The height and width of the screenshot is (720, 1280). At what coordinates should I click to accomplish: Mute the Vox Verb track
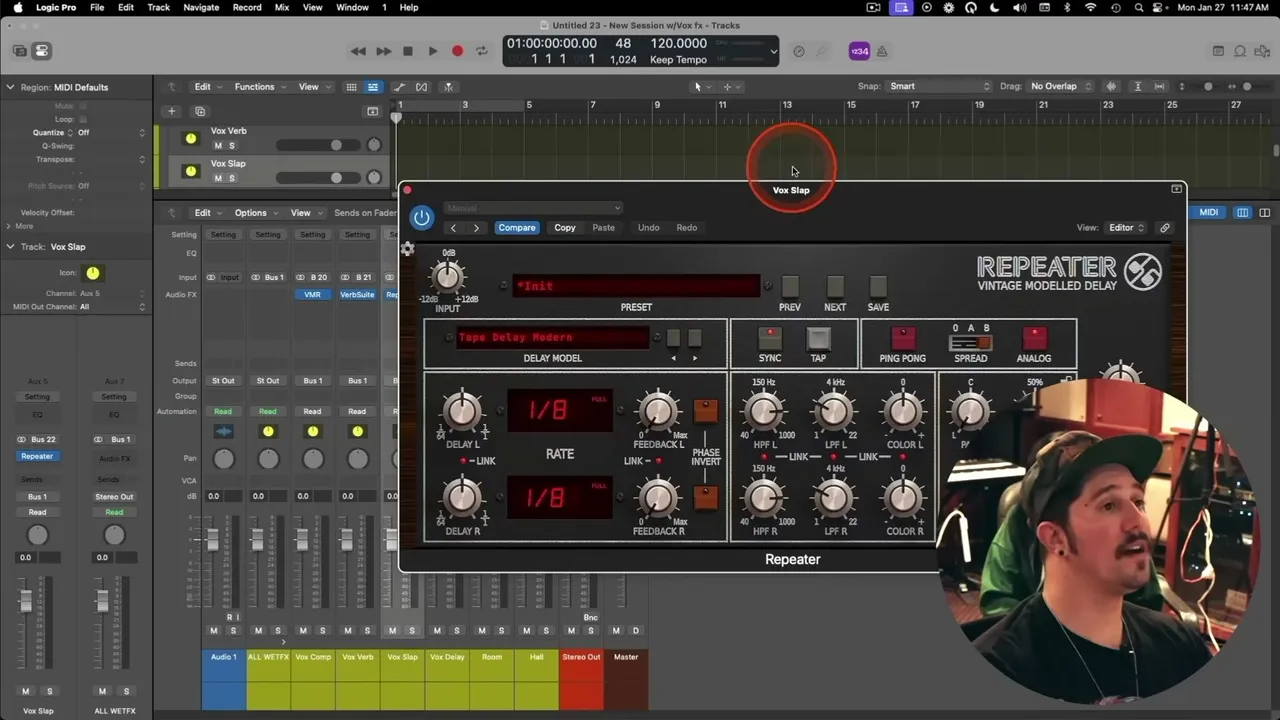point(218,146)
